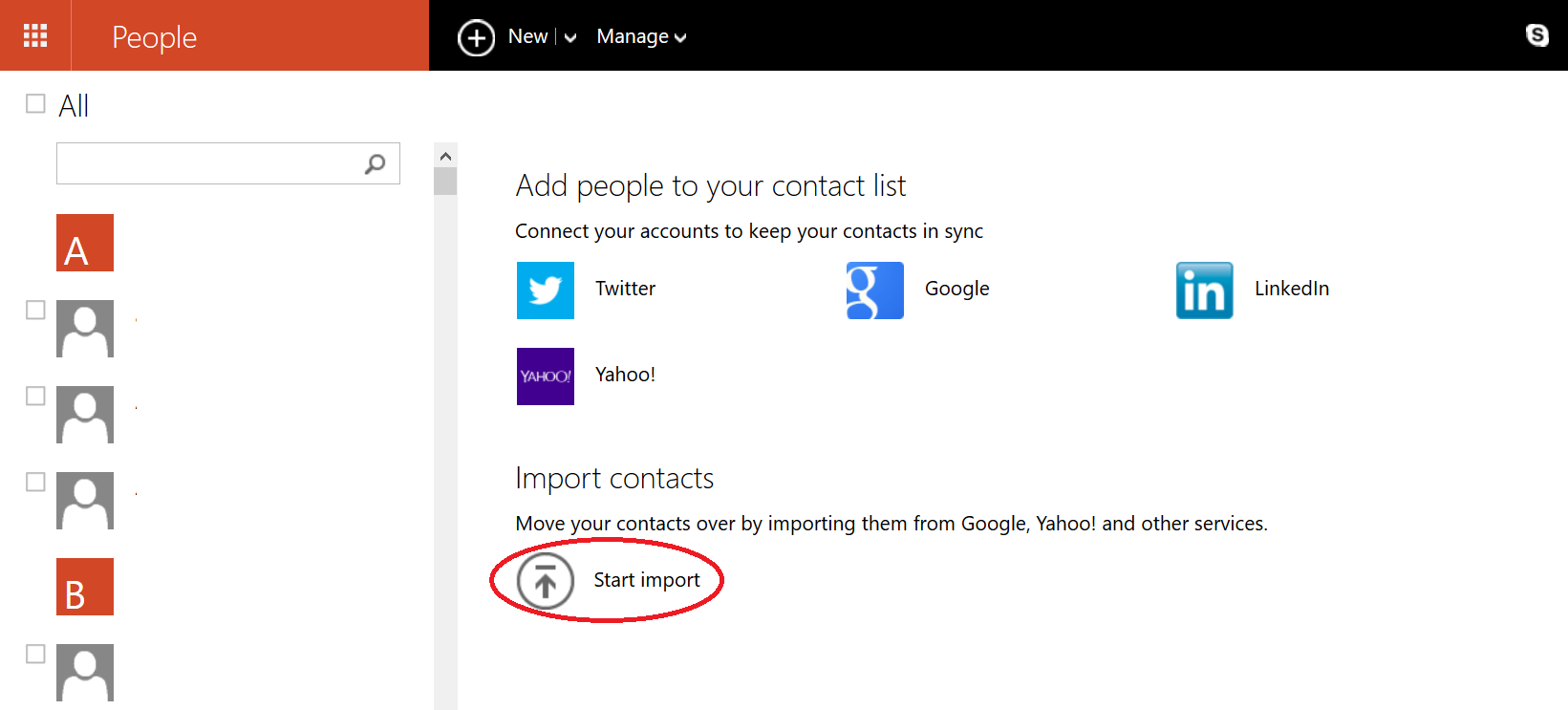Click the Start import upload icon
1568x710 pixels.
point(546,581)
